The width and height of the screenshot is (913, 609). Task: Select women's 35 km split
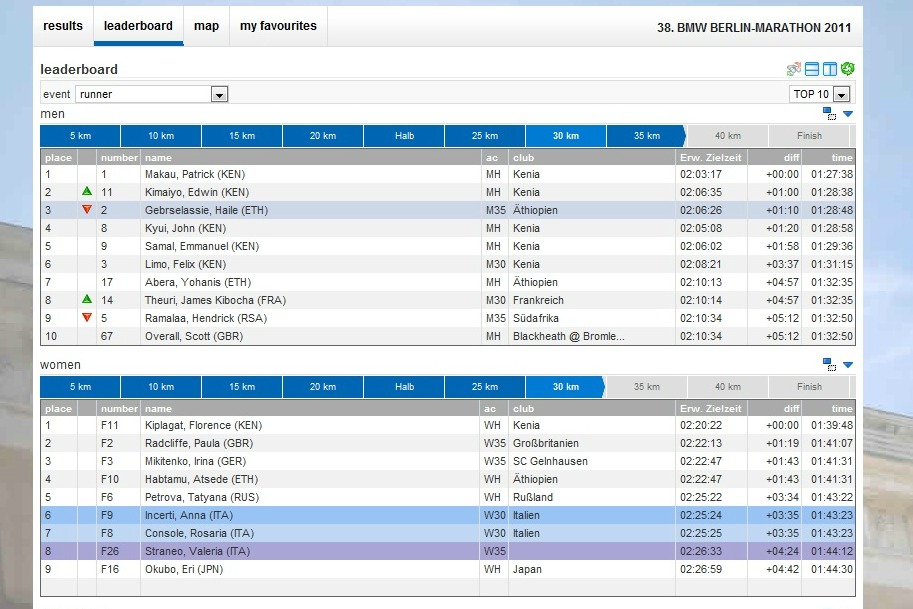(x=647, y=387)
